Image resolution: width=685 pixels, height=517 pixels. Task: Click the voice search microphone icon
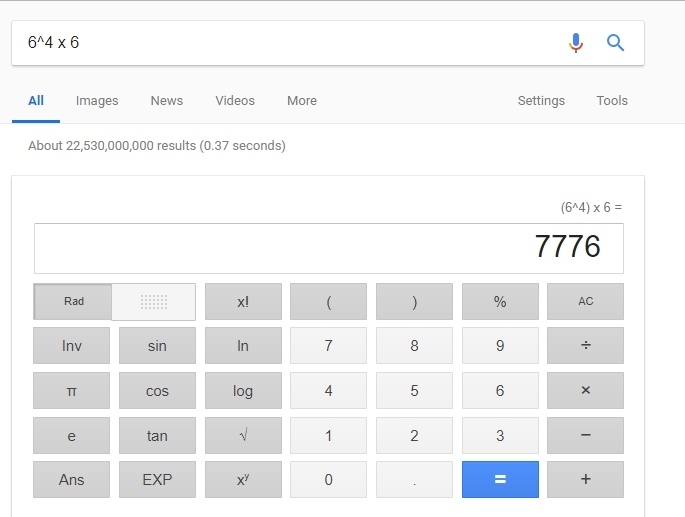(576, 43)
